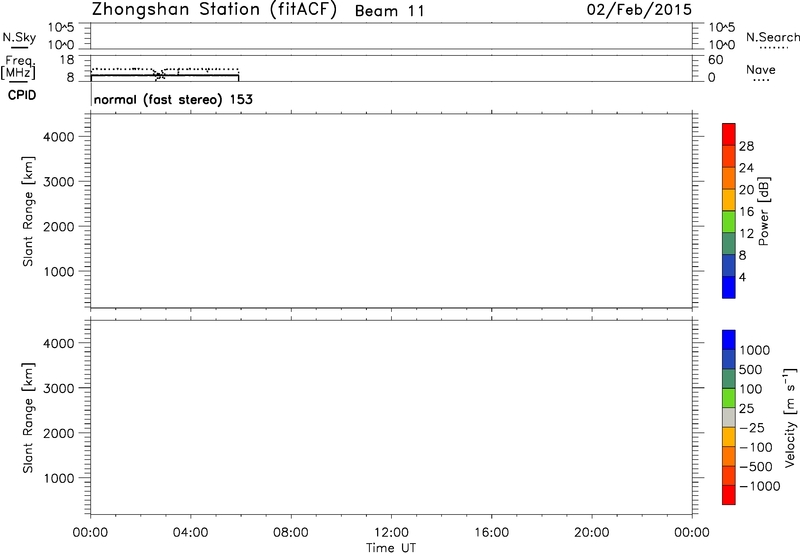800x554 pixels.
Task: Click the 60 Nave axis tick label
Action: [x=715, y=60]
